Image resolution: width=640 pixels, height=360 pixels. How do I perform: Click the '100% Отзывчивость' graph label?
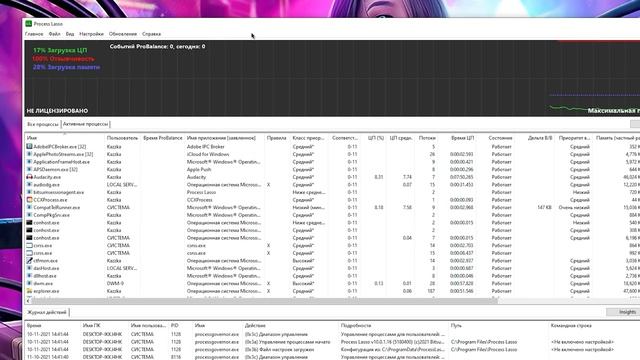pos(63,59)
